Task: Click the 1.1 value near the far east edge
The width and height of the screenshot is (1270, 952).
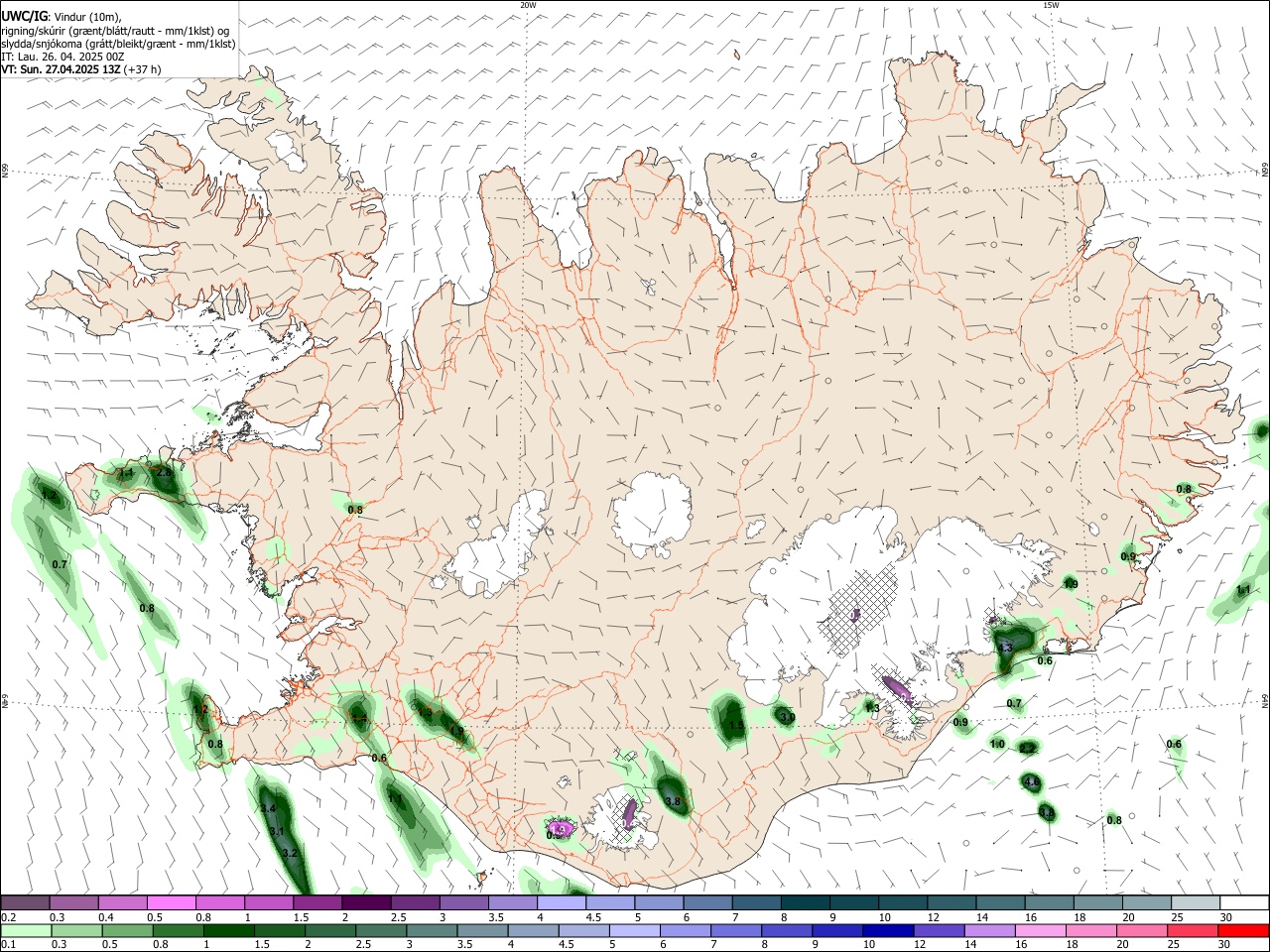Action: (1243, 590)
